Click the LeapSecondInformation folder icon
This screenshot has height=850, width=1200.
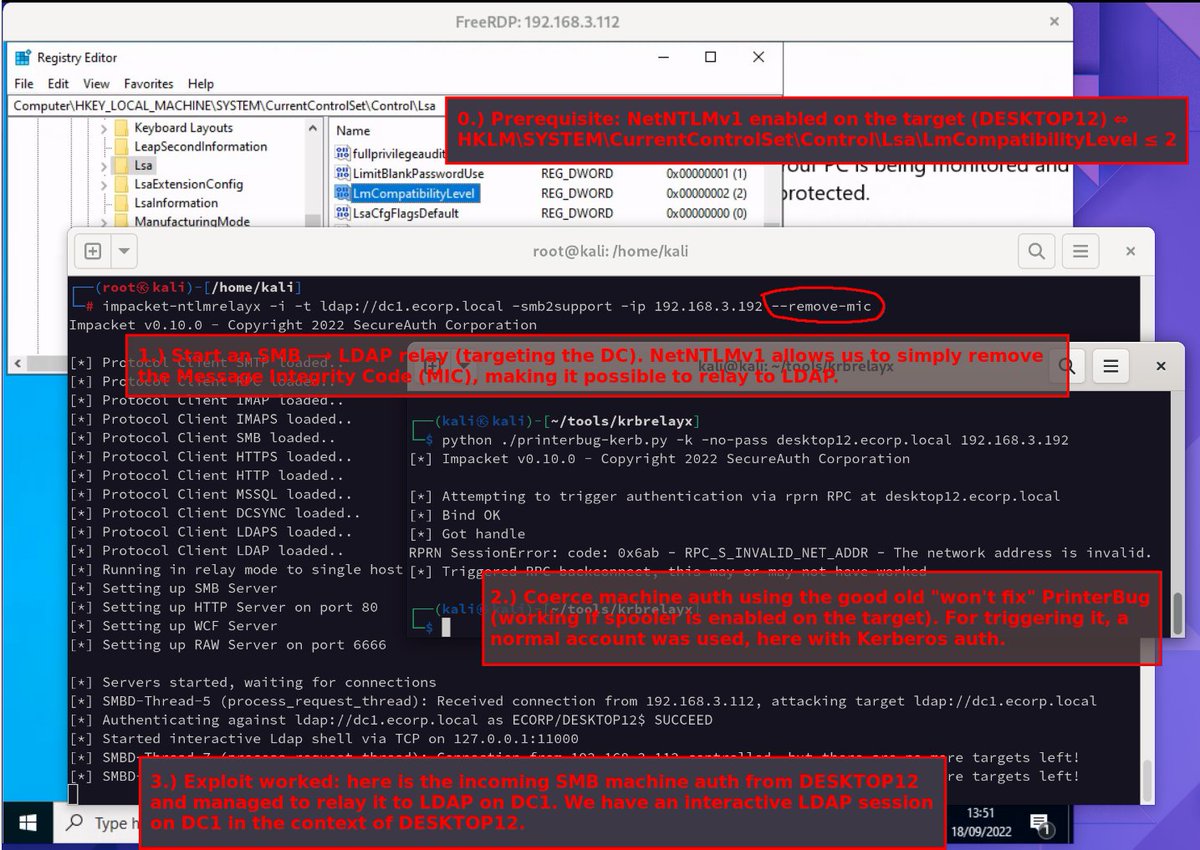121,147
